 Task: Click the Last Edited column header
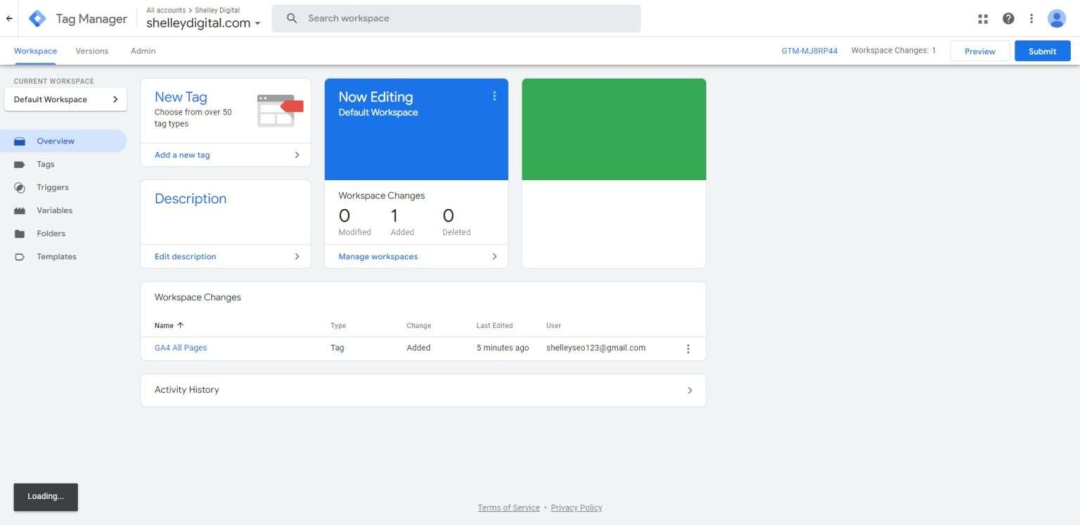tap(495, 325)
